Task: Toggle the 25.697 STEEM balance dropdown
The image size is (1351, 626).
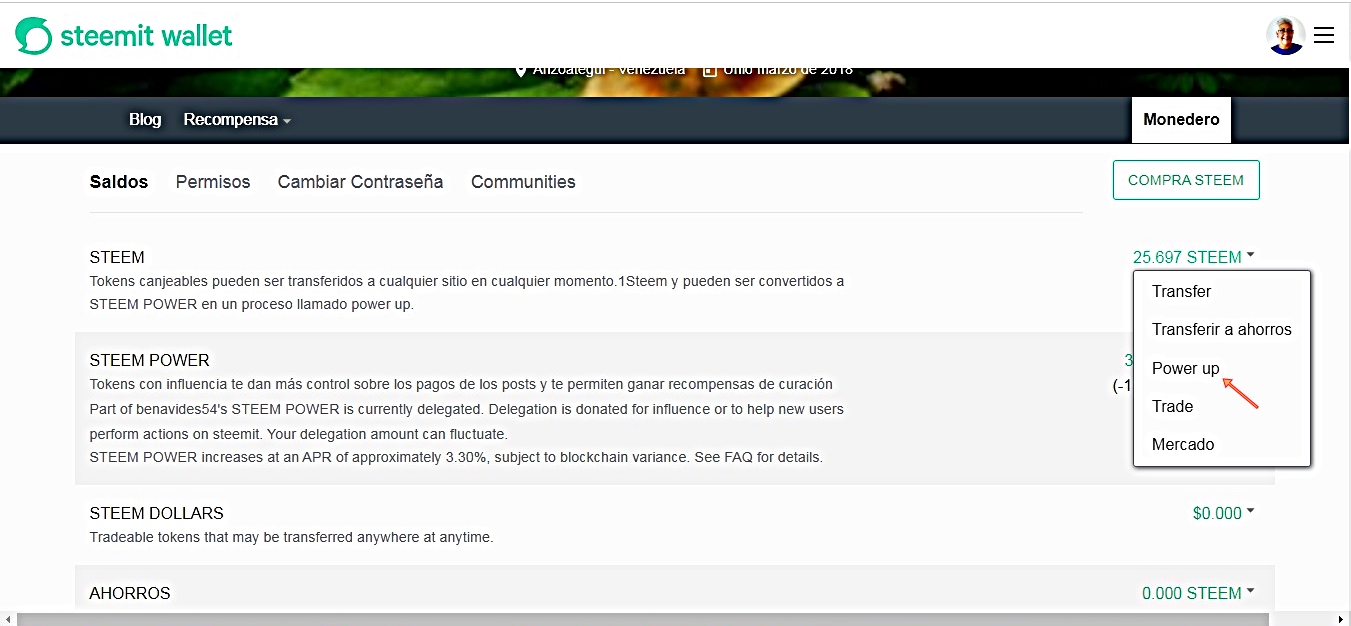Action: (x=1193, y=257)
